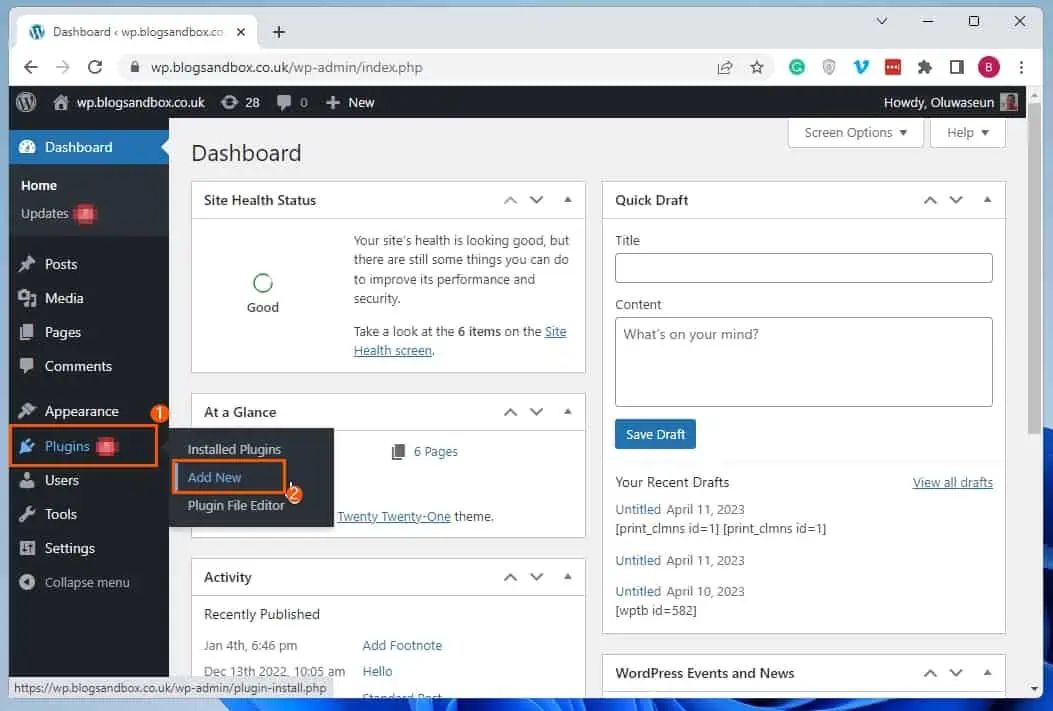Open the Grammarly extension icon

point(796,67)
